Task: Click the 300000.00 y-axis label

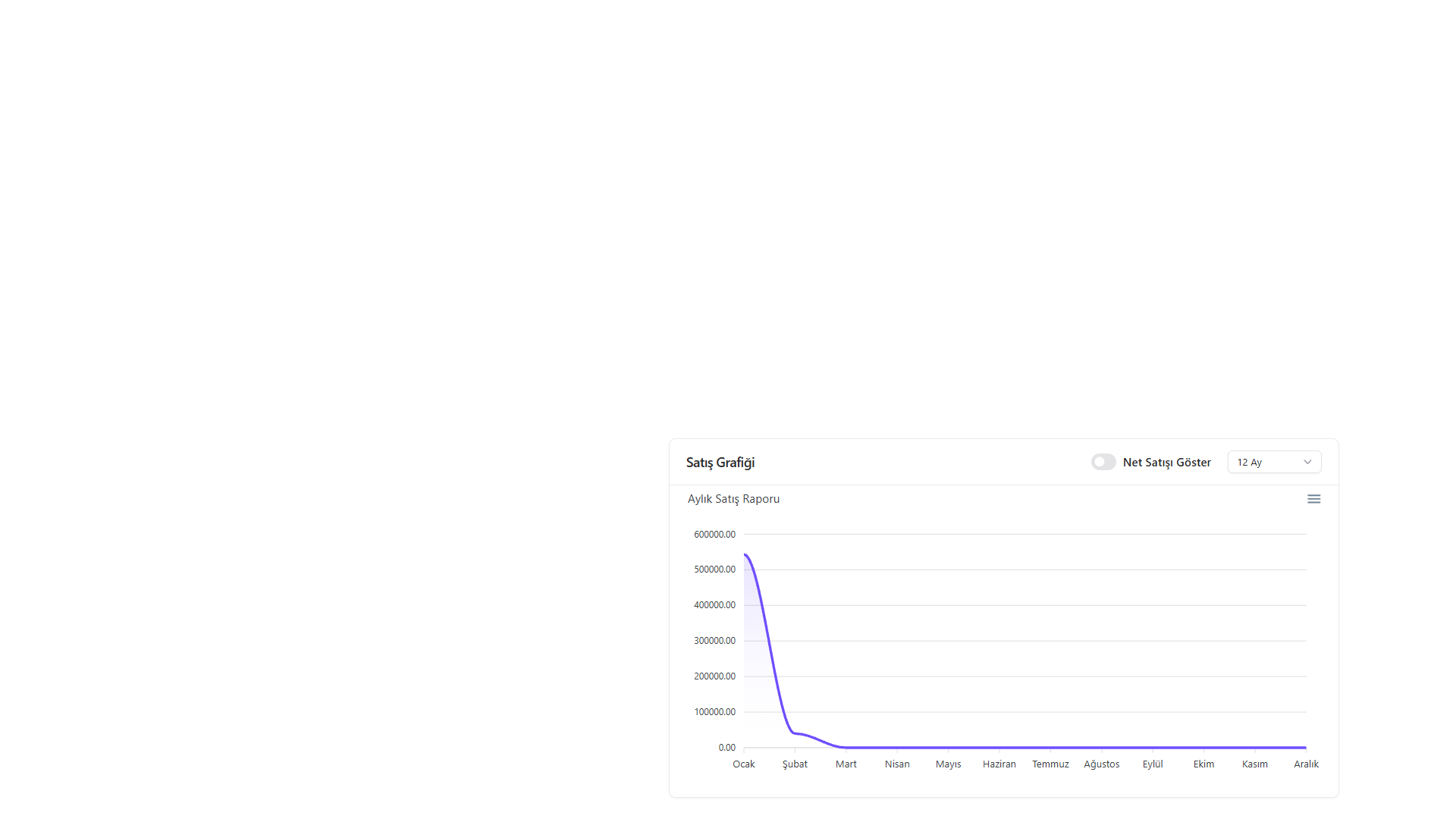Action: tap(714, 640)
